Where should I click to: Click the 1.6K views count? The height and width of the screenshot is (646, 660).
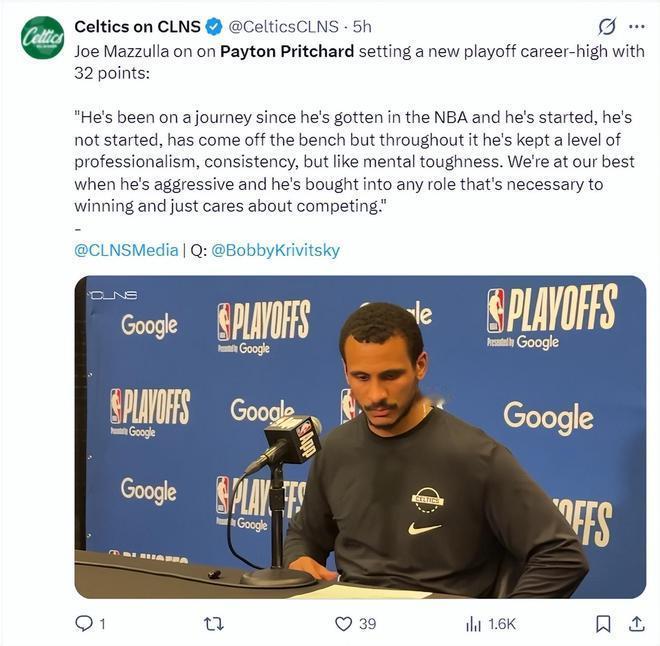coord(502,624)
